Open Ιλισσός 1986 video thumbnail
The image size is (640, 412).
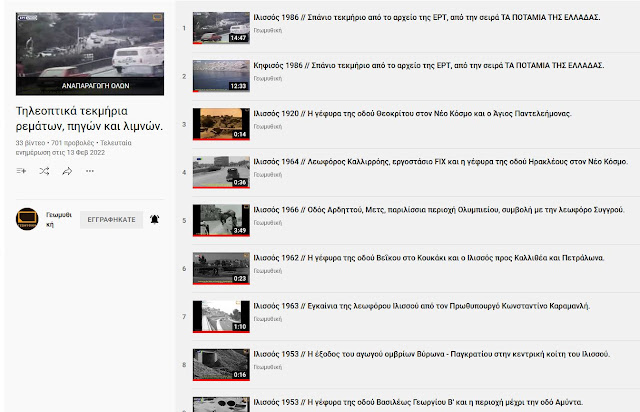[221, 28]
